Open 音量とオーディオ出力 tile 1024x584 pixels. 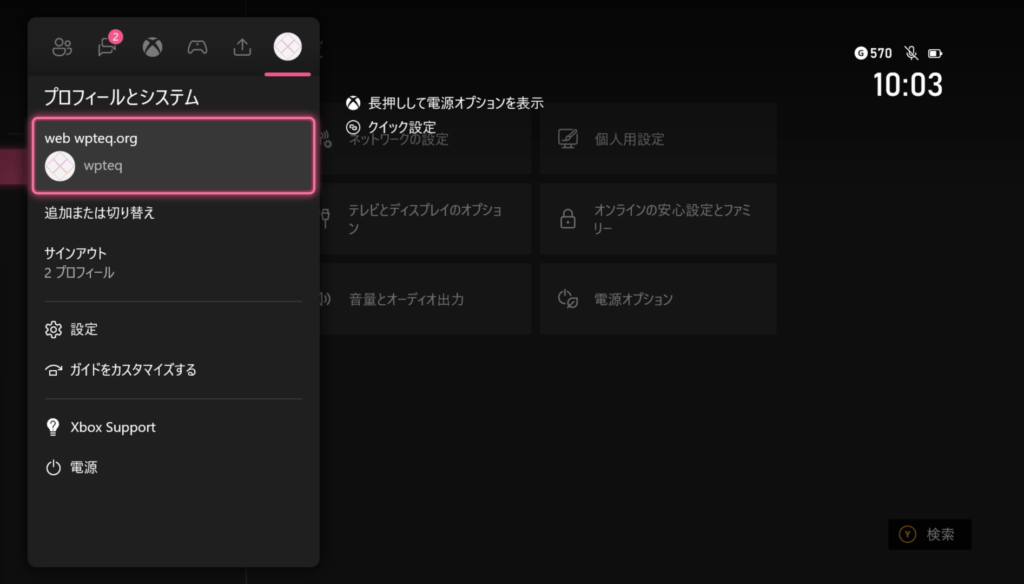pyautogui.click(x=425, y=299)
